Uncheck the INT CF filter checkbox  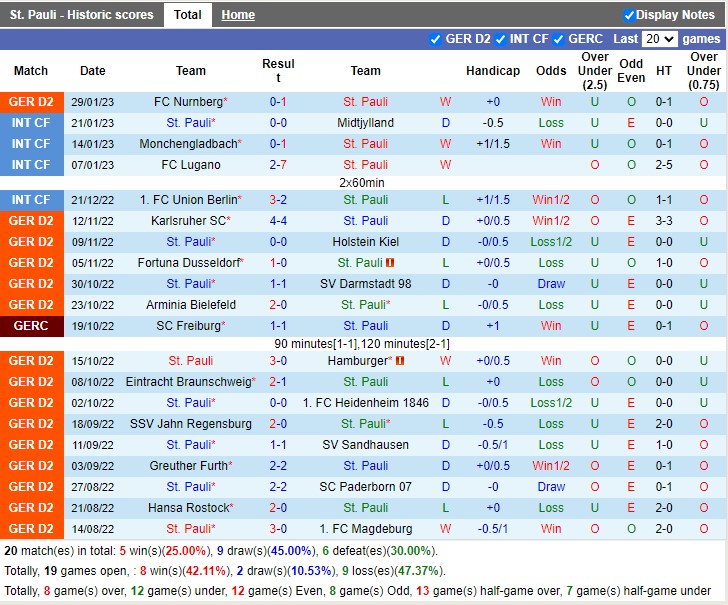499,39
